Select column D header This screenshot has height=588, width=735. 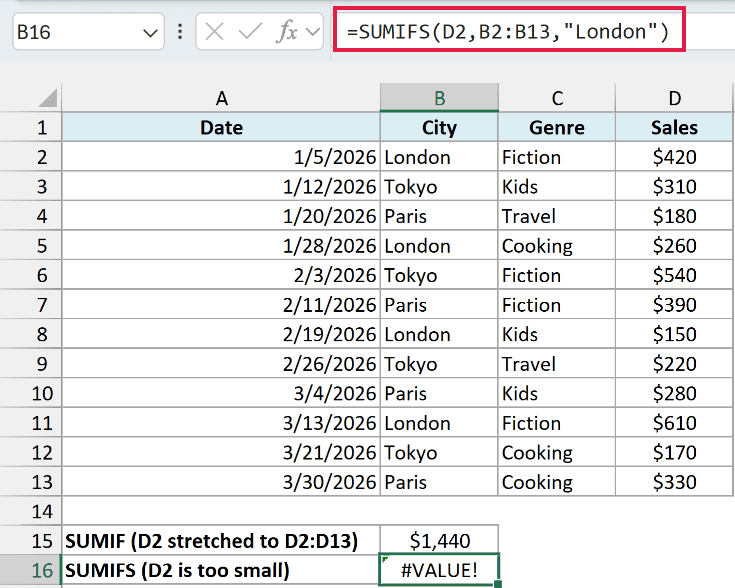coord(674,98)
